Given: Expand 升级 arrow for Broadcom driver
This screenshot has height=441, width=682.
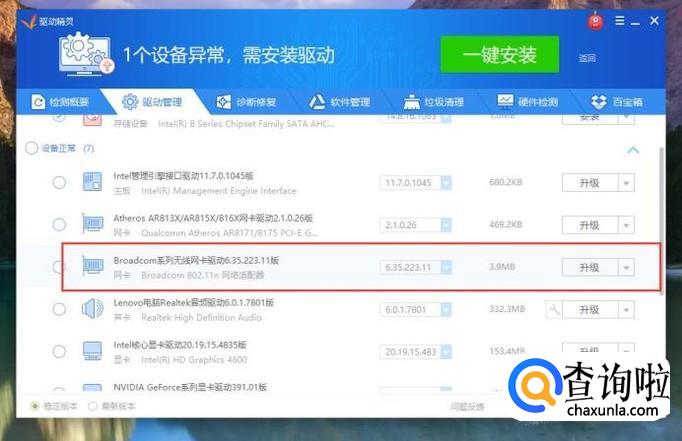Looking at the screenshot, I should (626, 267).
